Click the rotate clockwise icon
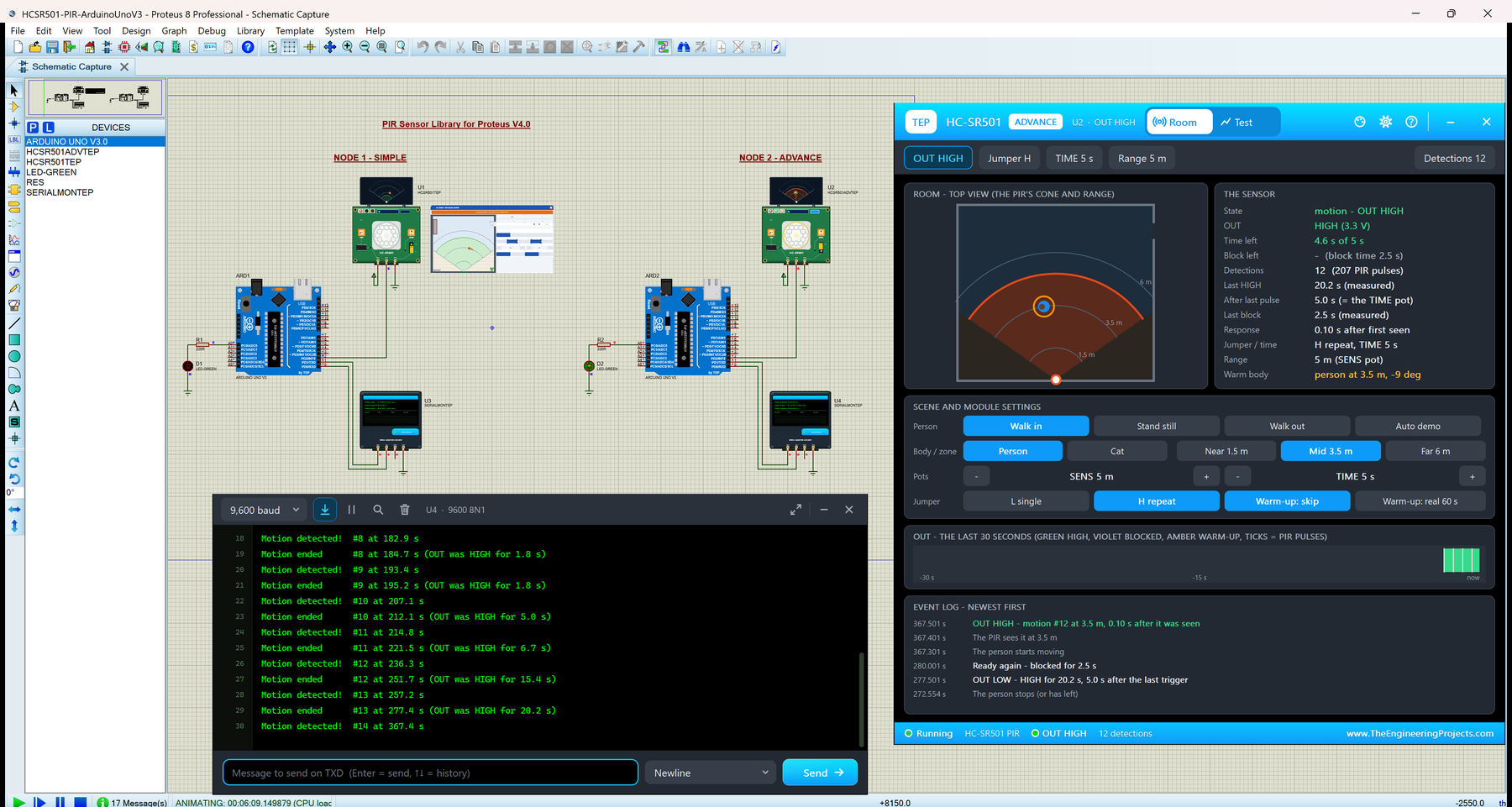The width and height of the screenshot is (1512, 807). coord(14,463)
